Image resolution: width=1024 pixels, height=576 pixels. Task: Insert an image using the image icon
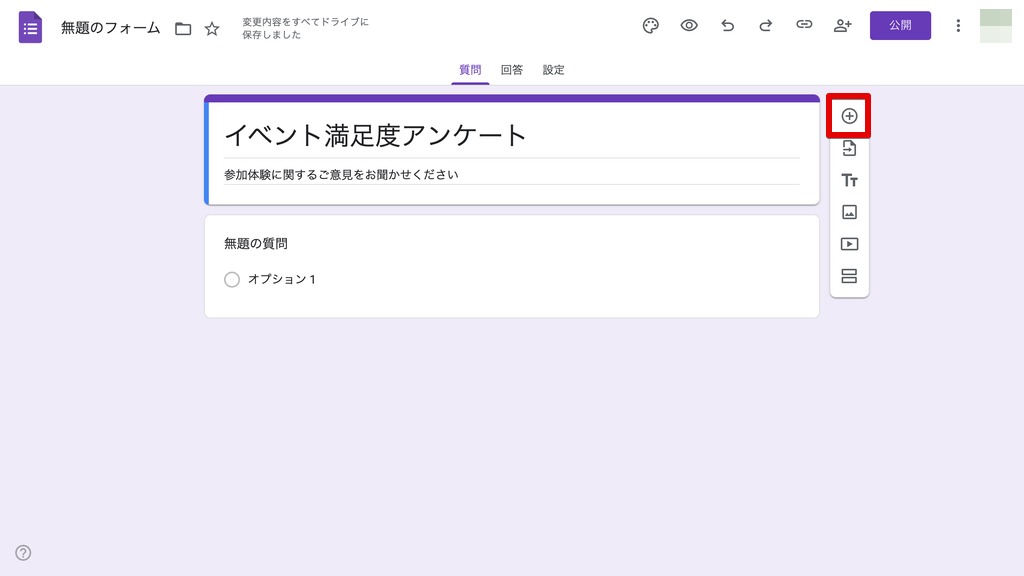click(x=849, y=212)
